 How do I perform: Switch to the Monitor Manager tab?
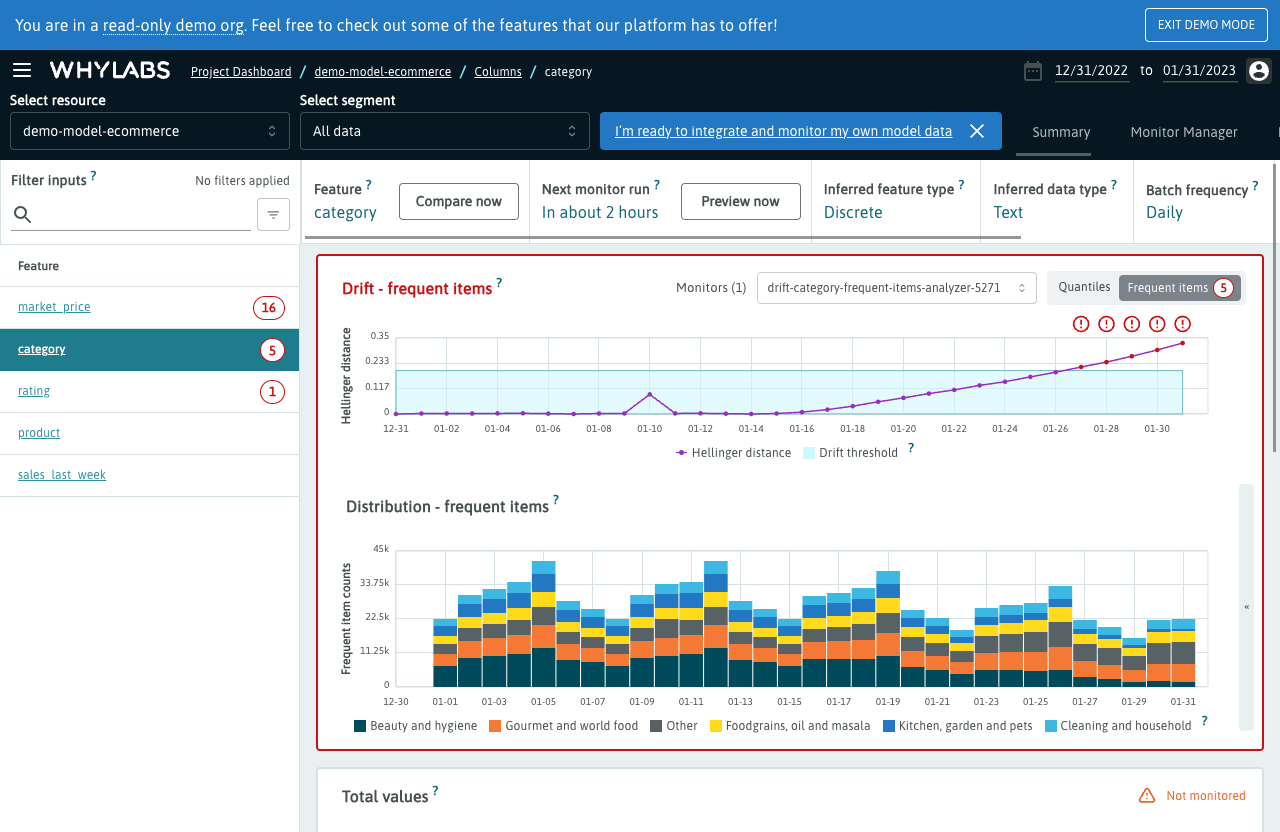pos(1184,131)
